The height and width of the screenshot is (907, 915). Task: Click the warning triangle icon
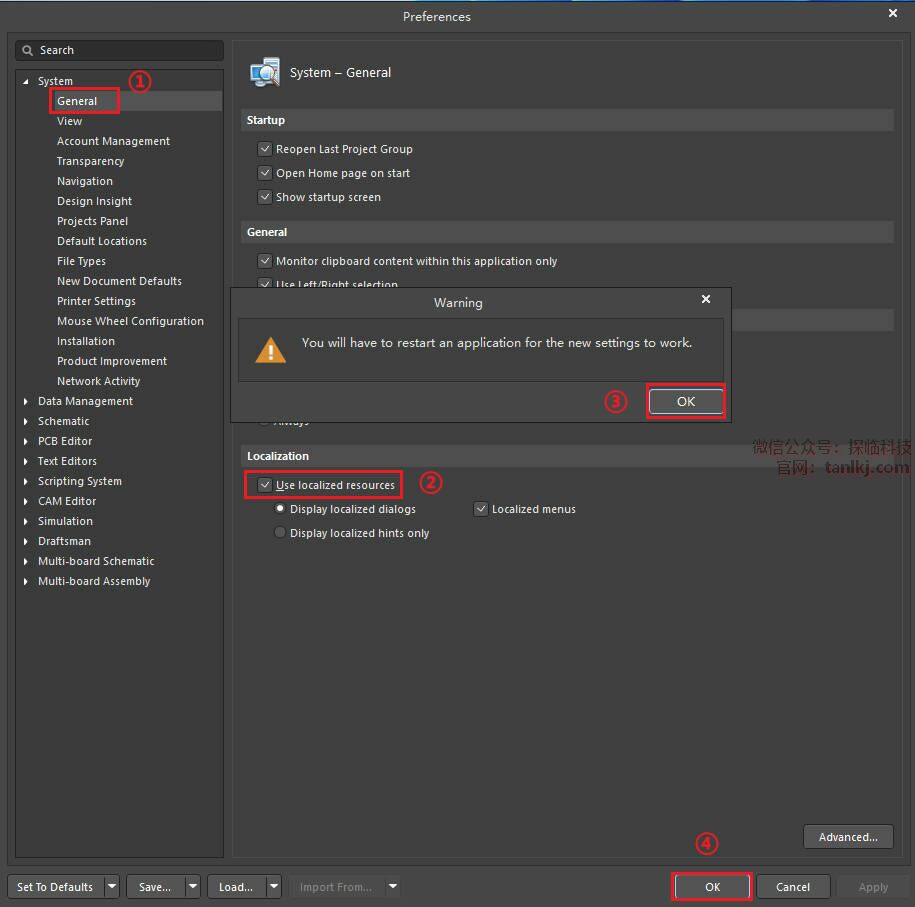point(270,350)
